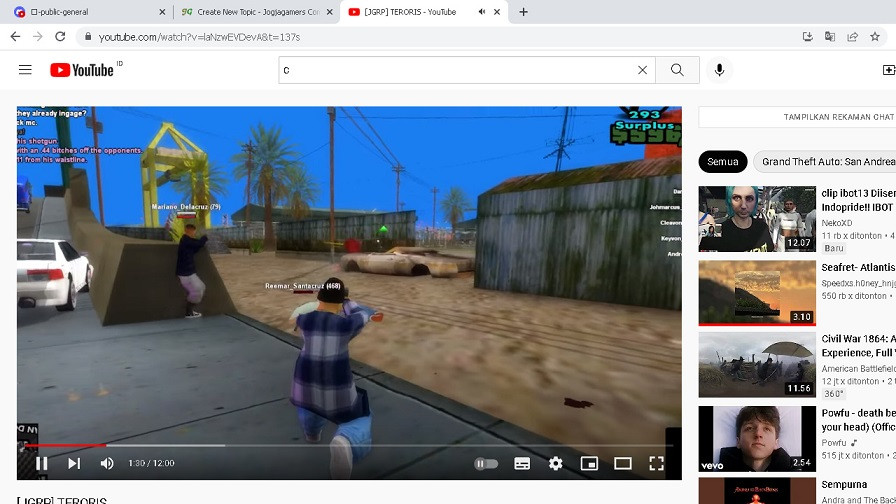Switch to the miniplayer
Viewport: 896px width, 504px height.
coord(589,463)
